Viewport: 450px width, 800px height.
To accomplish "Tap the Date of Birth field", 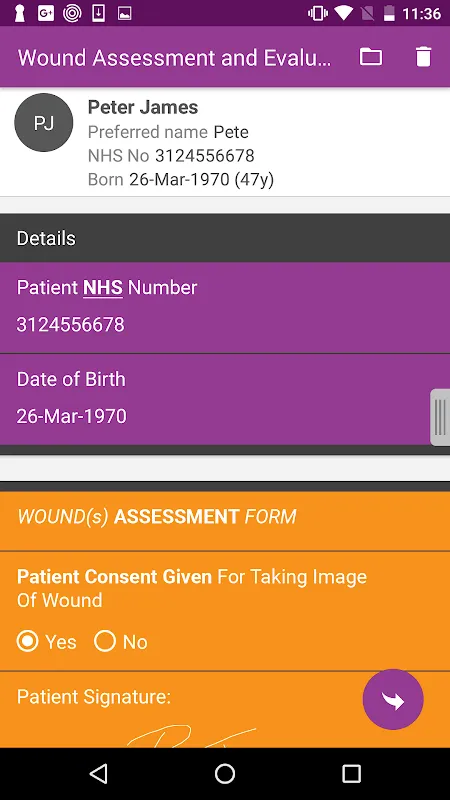I will click(225, 399).
